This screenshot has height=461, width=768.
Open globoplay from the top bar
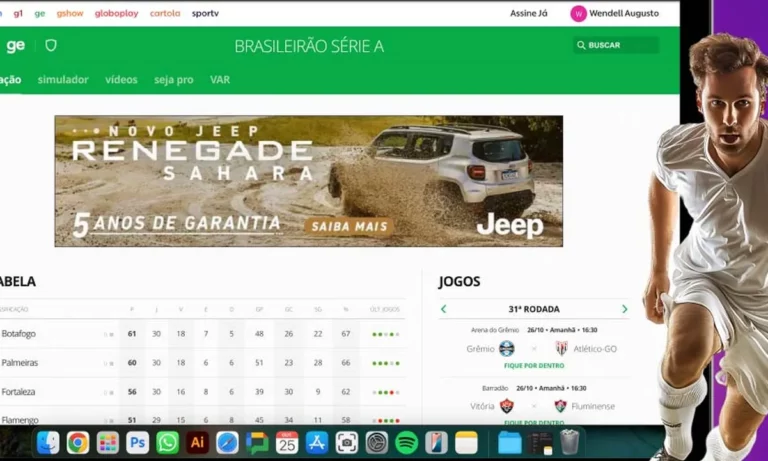[x=117, y=14]
